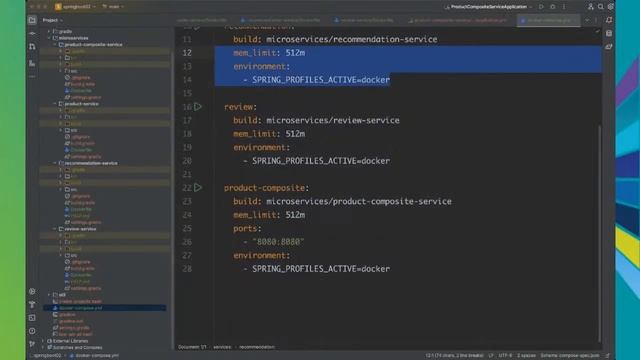Open the Project tool window icon
640x360 pixels.
pyautogui.click(x=32, y=20)
